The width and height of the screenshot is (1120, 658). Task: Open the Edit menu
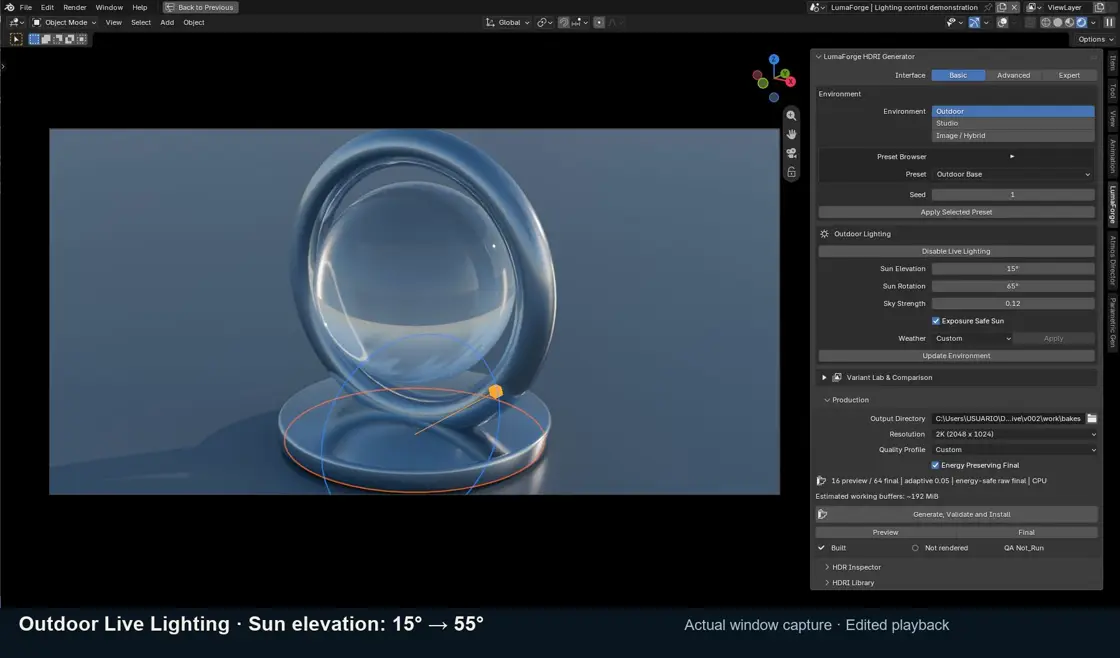tap(47, 7)
